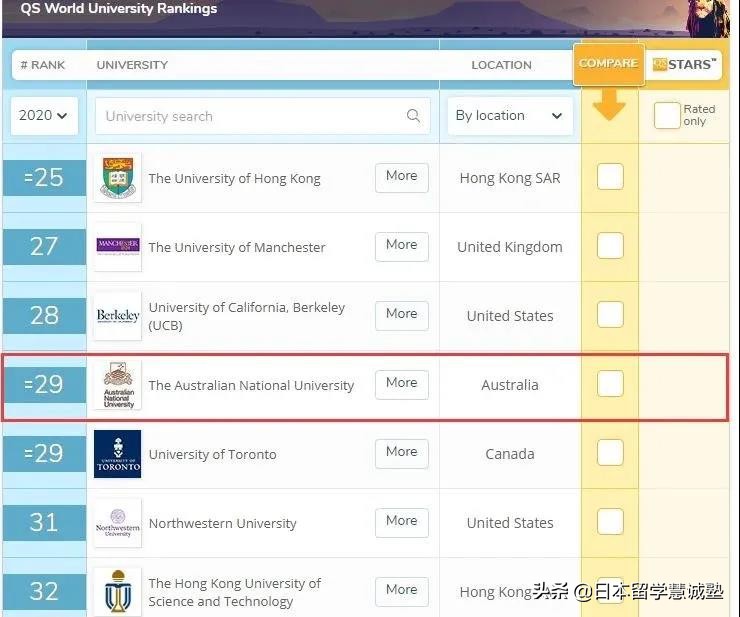Click More for University of Hong Kong

pyautogui.click(x=402, y=177)
